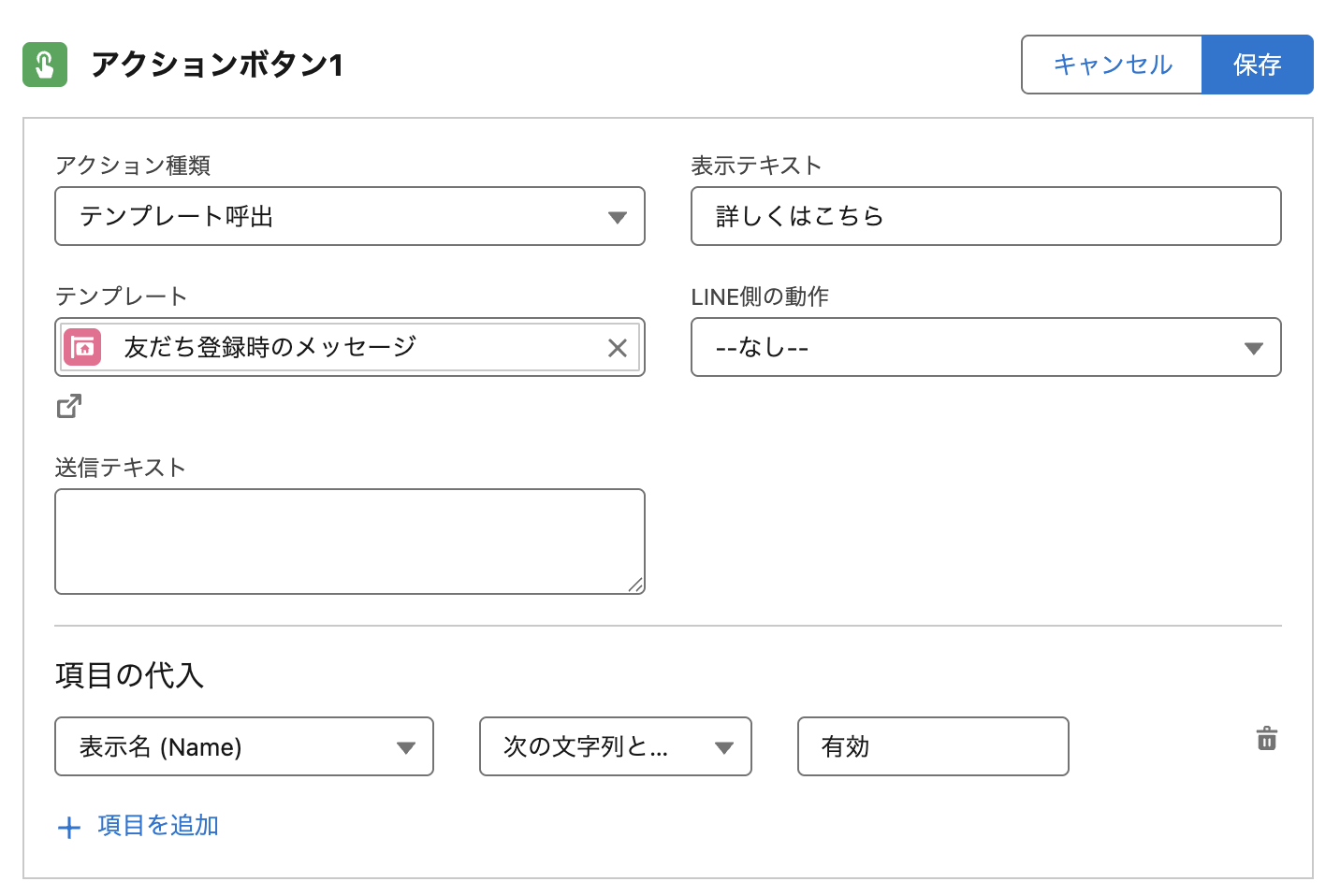
Task: Click the value field containing 有効
Action: 932,746
